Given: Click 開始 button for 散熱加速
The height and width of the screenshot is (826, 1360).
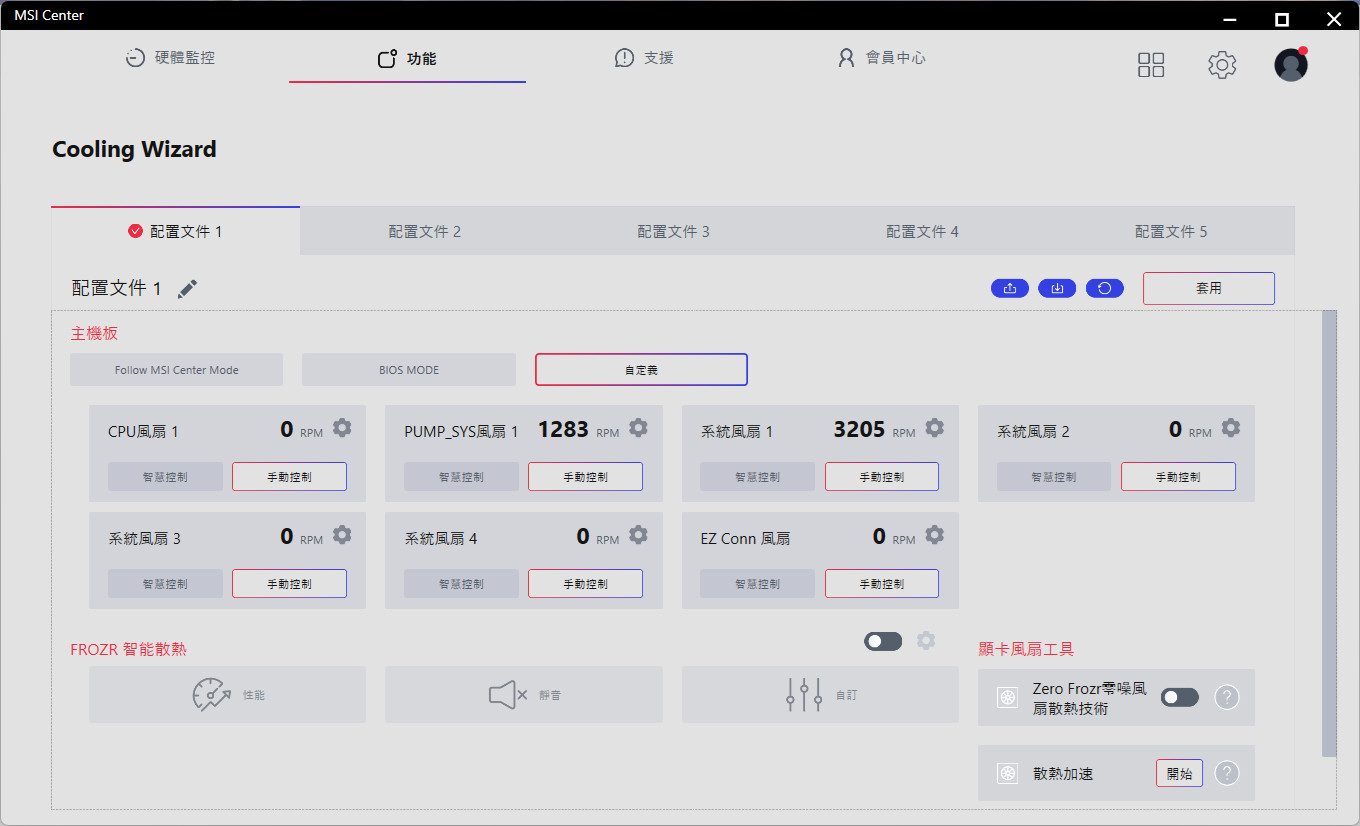Looking at the screenshot, I should tap(1179, 774).
